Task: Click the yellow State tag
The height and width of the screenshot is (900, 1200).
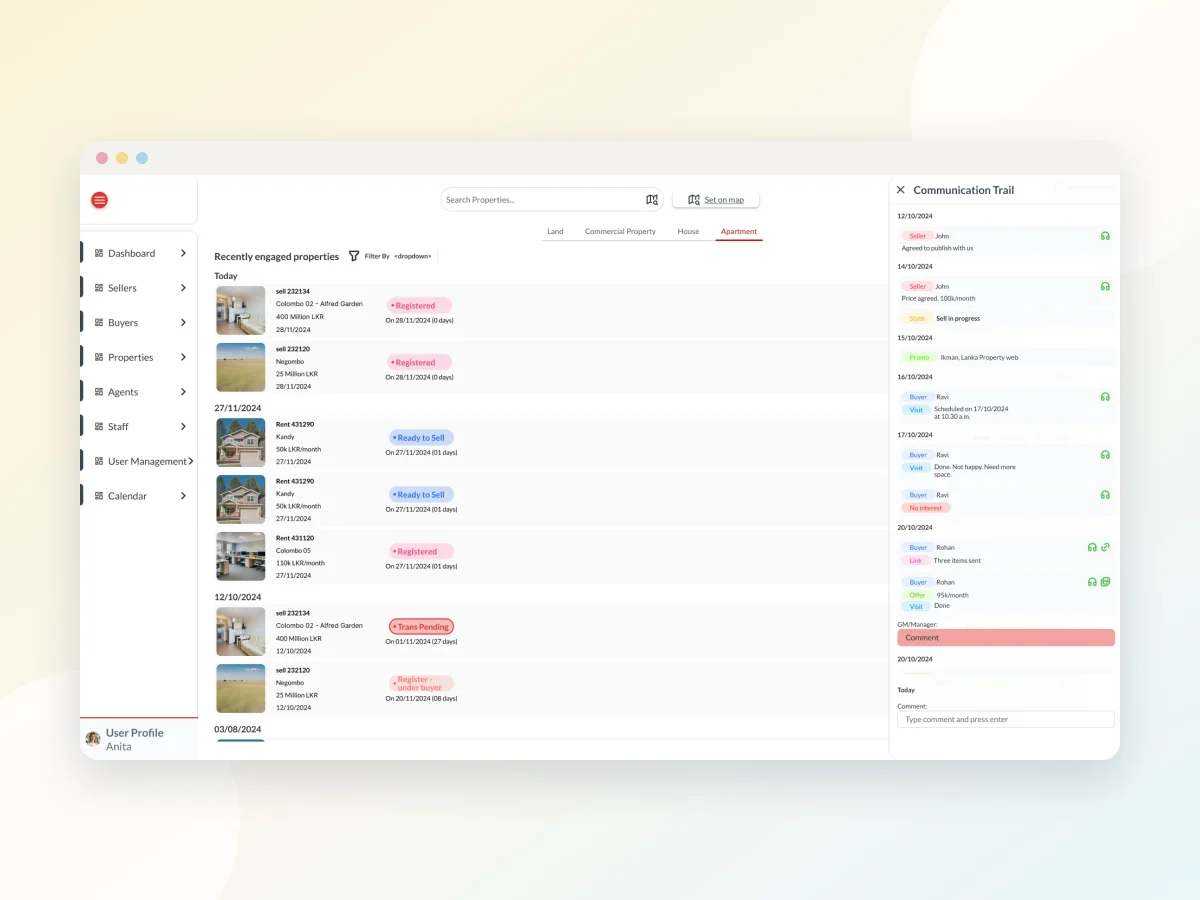Action: (x=917, y=318)
